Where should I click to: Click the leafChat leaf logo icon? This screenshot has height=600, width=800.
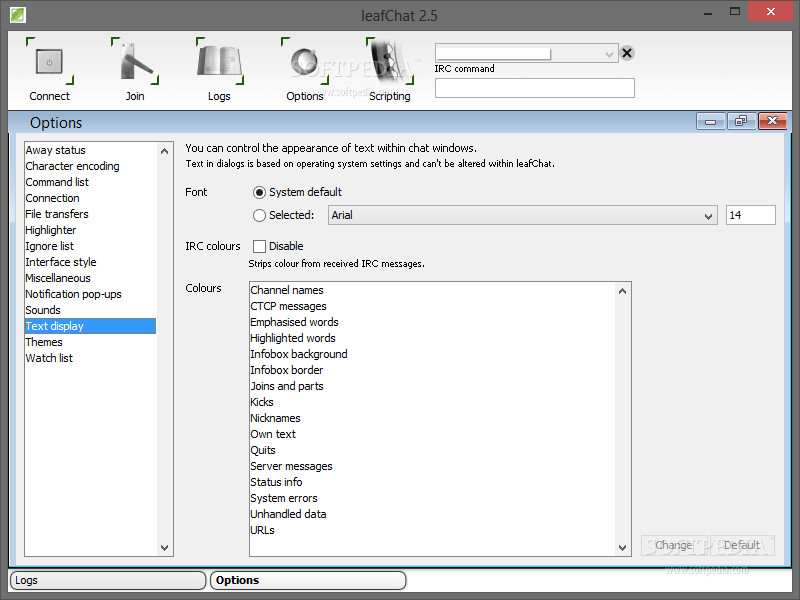pos(17,14)
